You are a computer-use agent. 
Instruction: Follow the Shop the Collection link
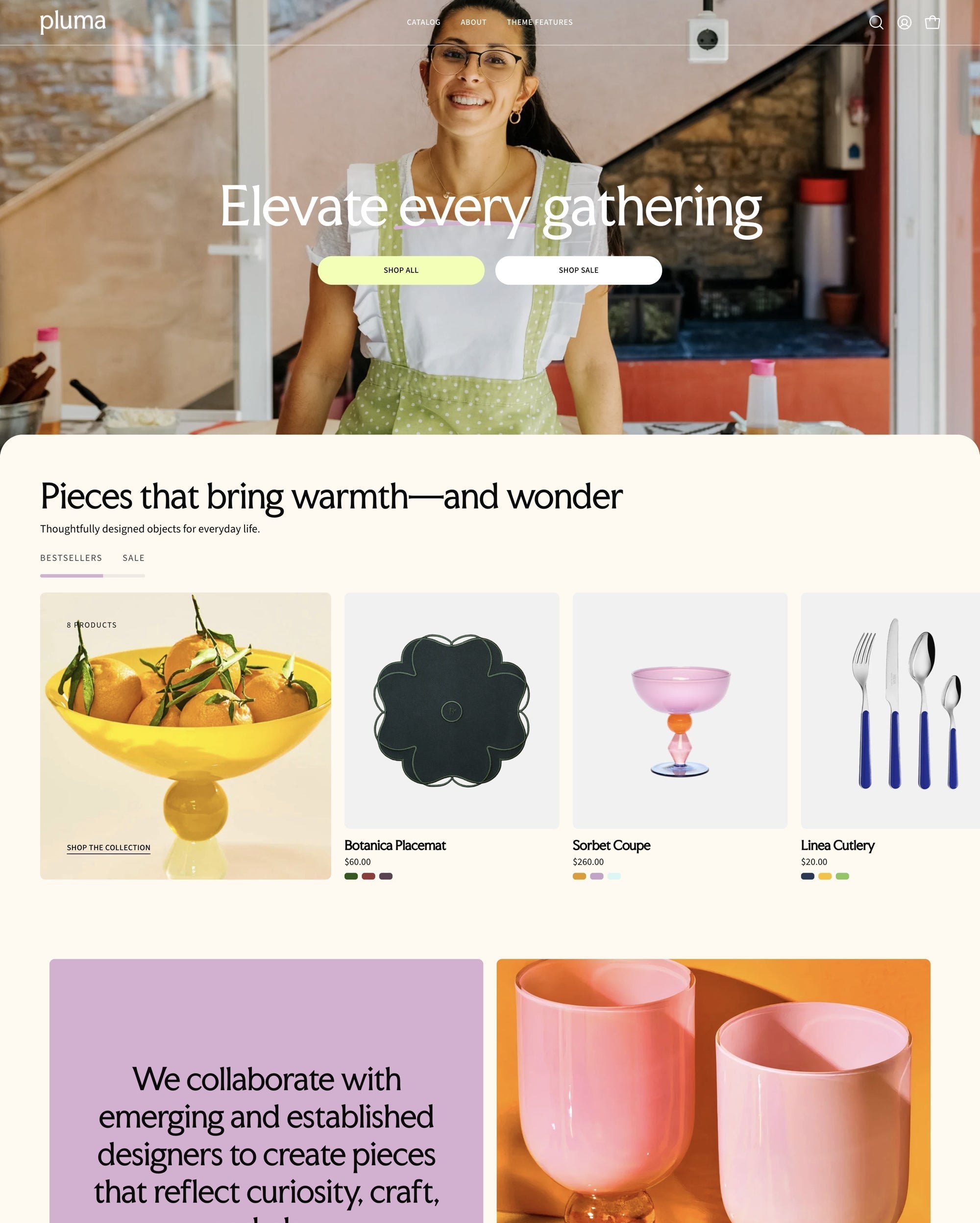point(108,848)
